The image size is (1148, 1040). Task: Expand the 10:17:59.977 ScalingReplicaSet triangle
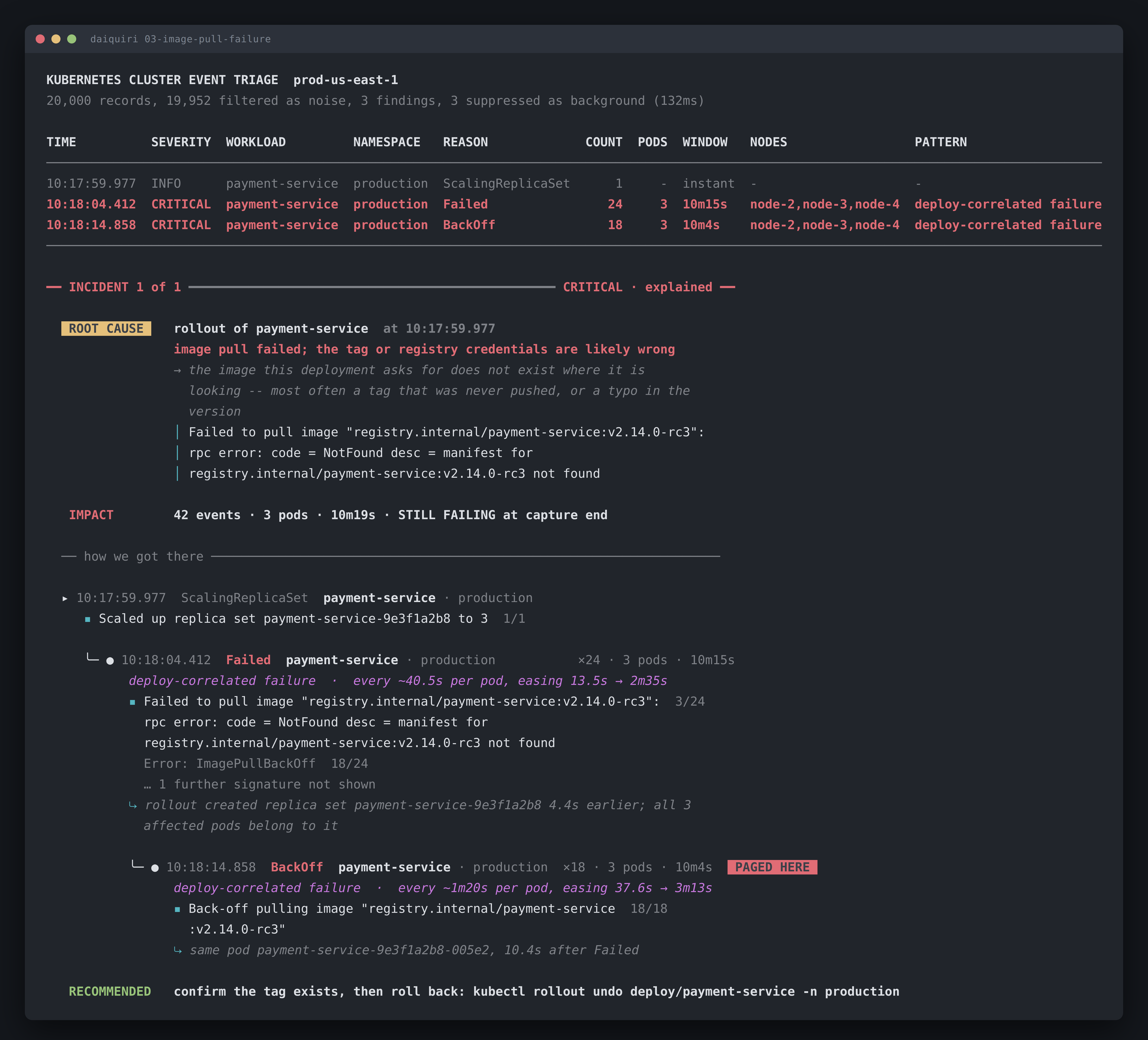[x=65, y=598]
